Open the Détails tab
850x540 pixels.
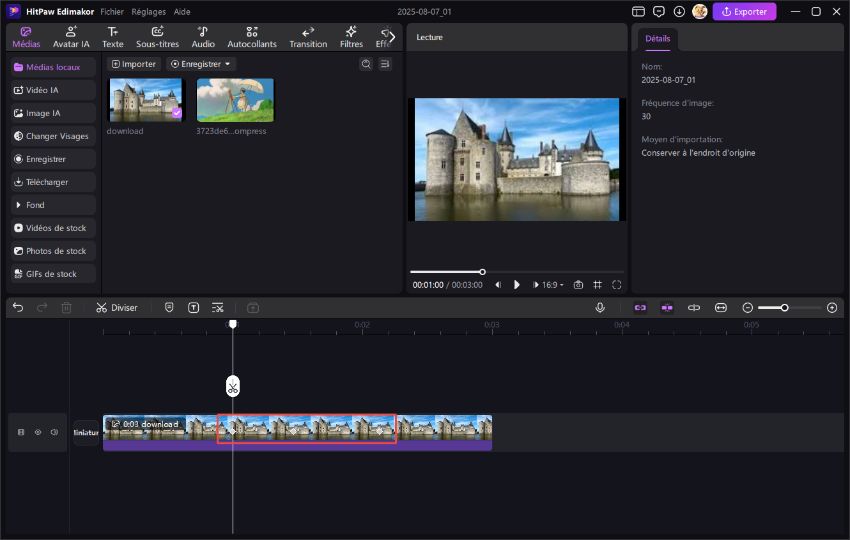[x=658, y=38]
